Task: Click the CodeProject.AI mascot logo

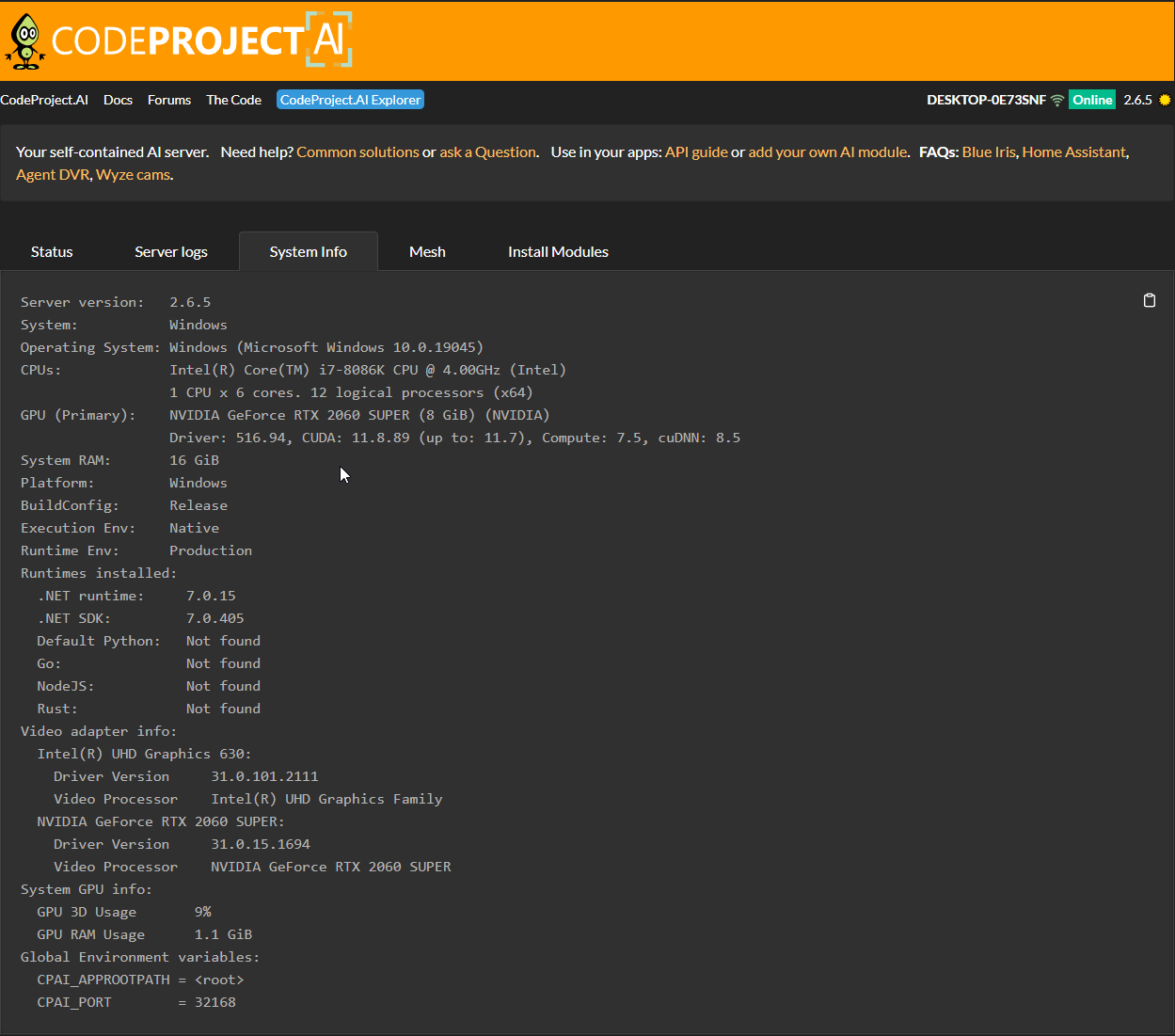Action: (26, 41)
